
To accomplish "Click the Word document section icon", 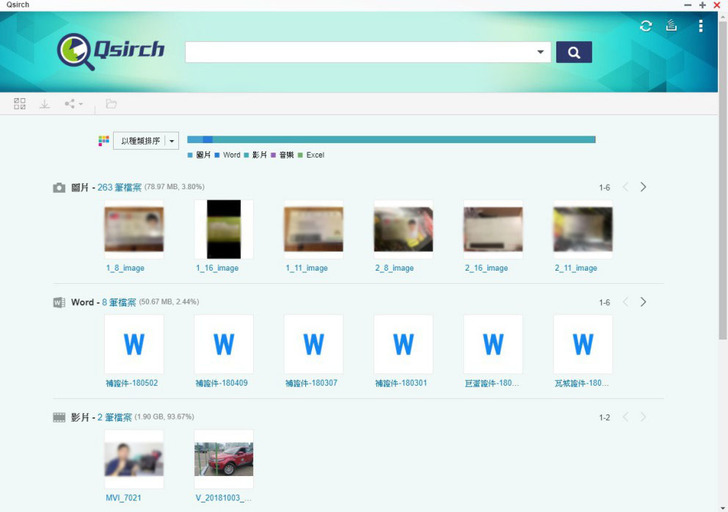I will (x=59, y=303).
